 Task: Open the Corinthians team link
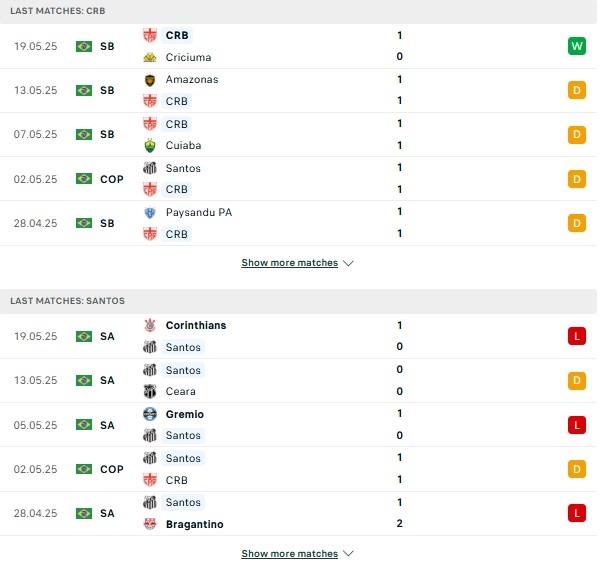196,325
